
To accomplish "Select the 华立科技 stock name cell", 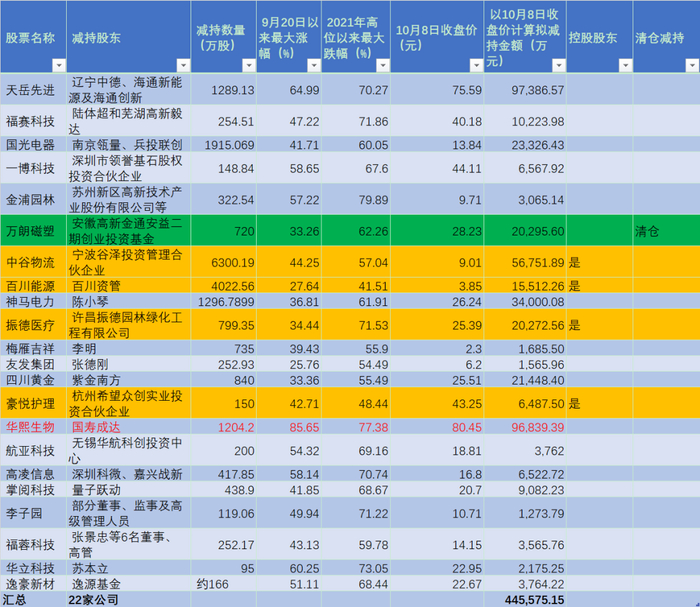I will (x=33, y=568).
